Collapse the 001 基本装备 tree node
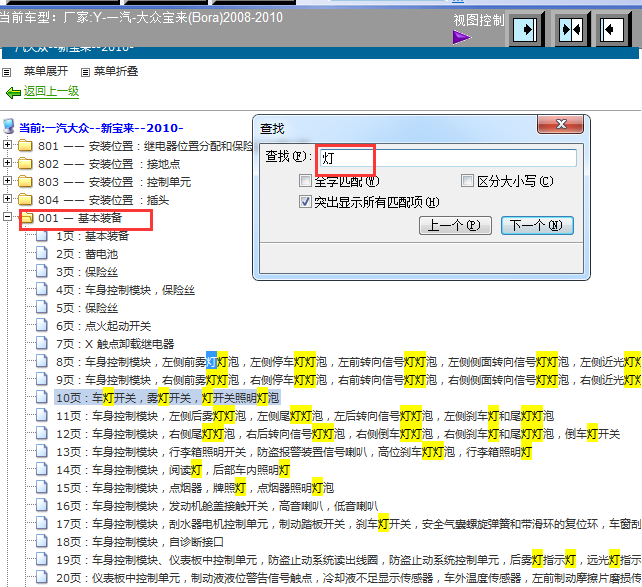This screenshot has height=587, width=642. (x=7, y=217)
